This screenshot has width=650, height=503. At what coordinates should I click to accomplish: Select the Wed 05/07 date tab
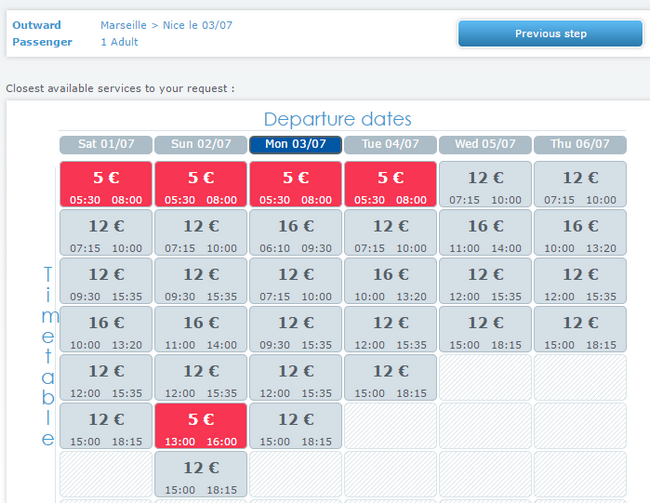[x=485, y=144]
